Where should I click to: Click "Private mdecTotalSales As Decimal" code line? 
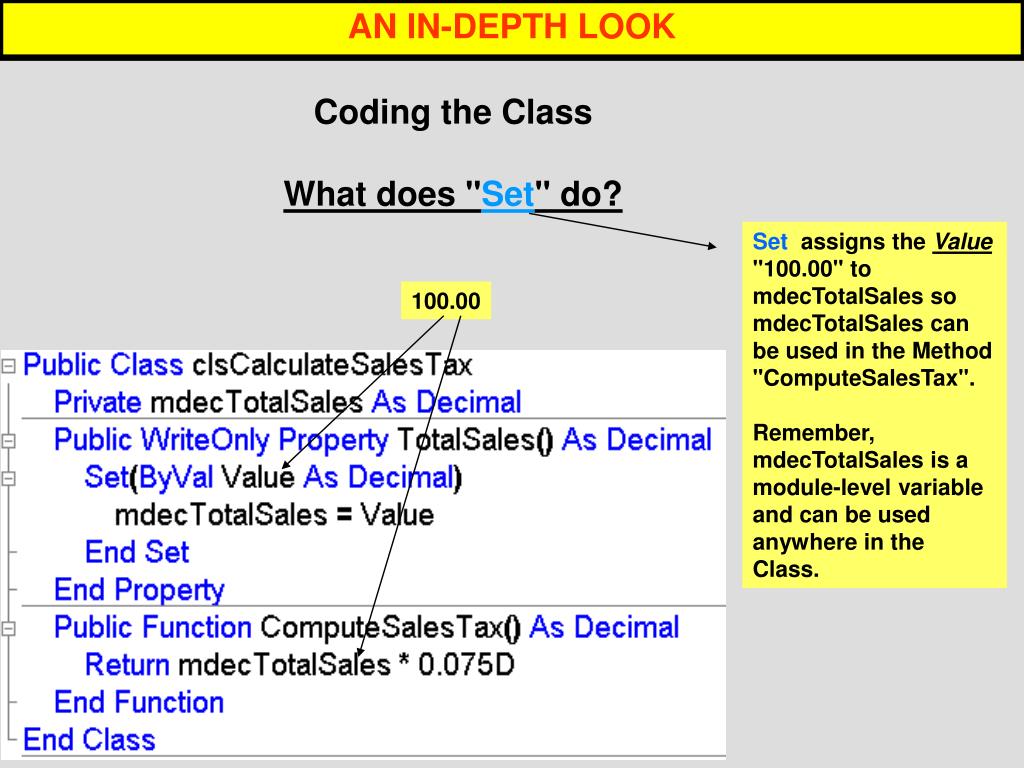point(287,402)
